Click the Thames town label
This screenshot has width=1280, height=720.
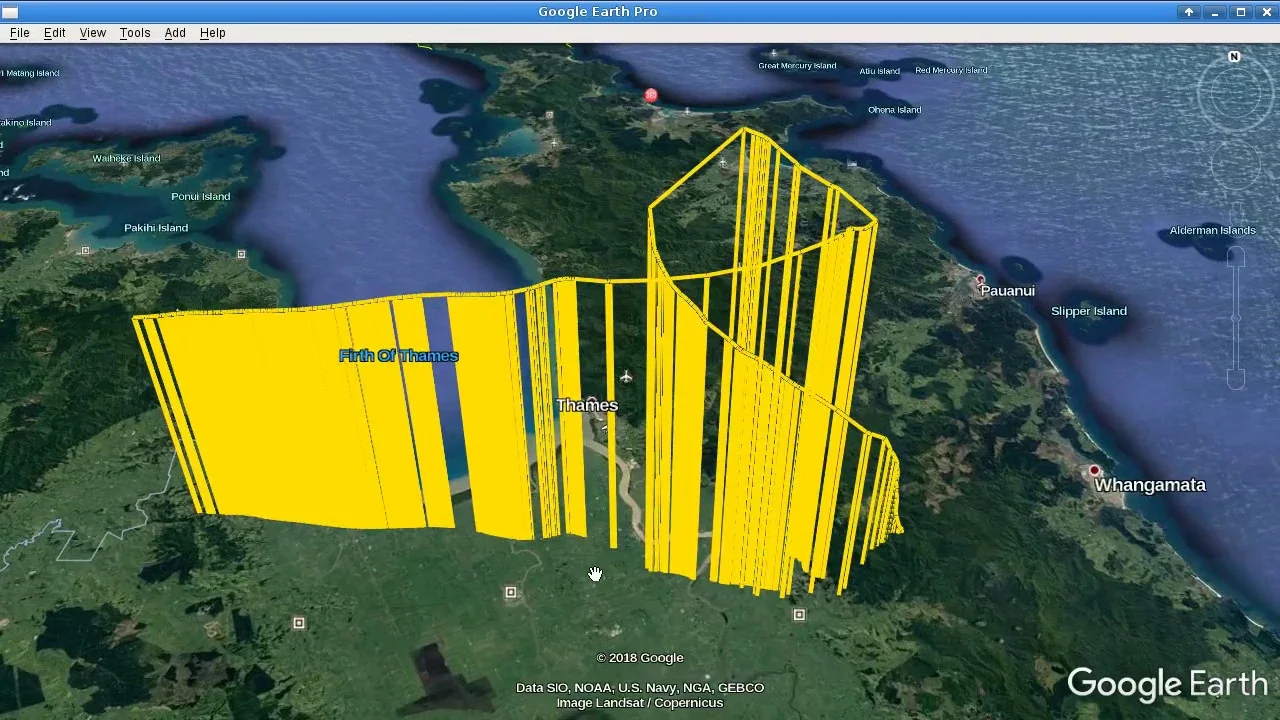(x=587, y=405)
